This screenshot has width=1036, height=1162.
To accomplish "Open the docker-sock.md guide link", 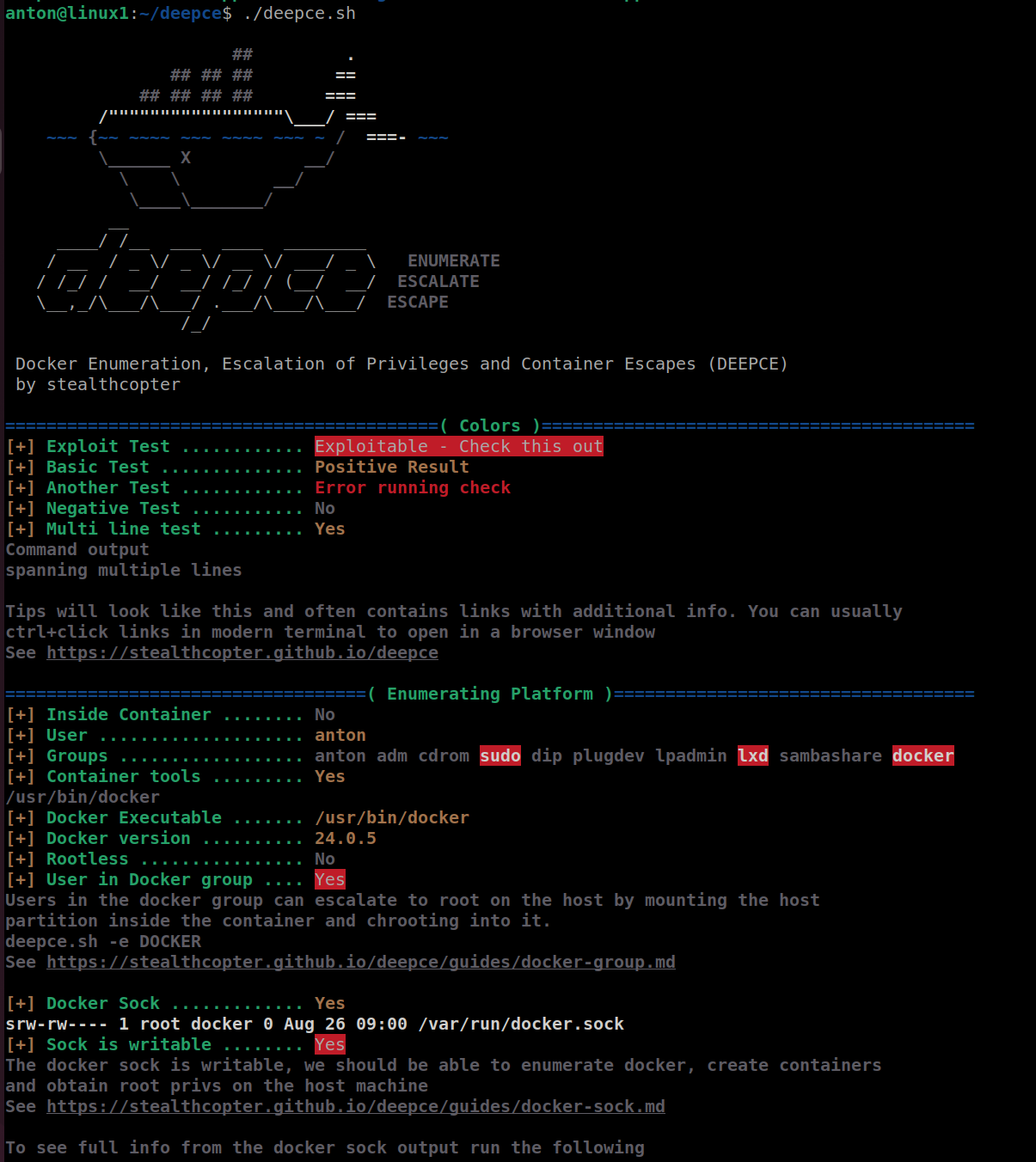I will [356, 1107].
